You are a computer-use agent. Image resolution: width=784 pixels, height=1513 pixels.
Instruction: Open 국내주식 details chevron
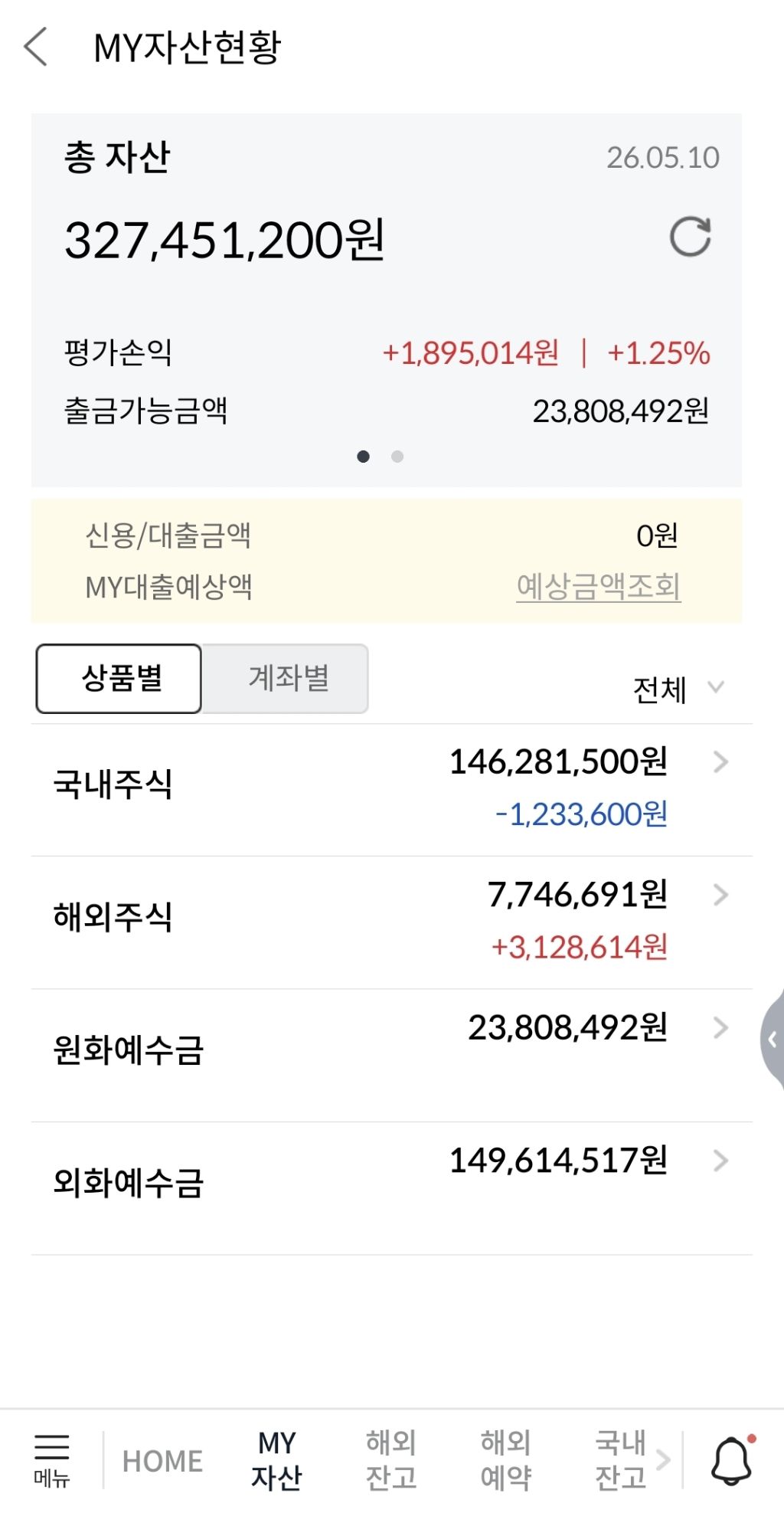click(720, 762)
